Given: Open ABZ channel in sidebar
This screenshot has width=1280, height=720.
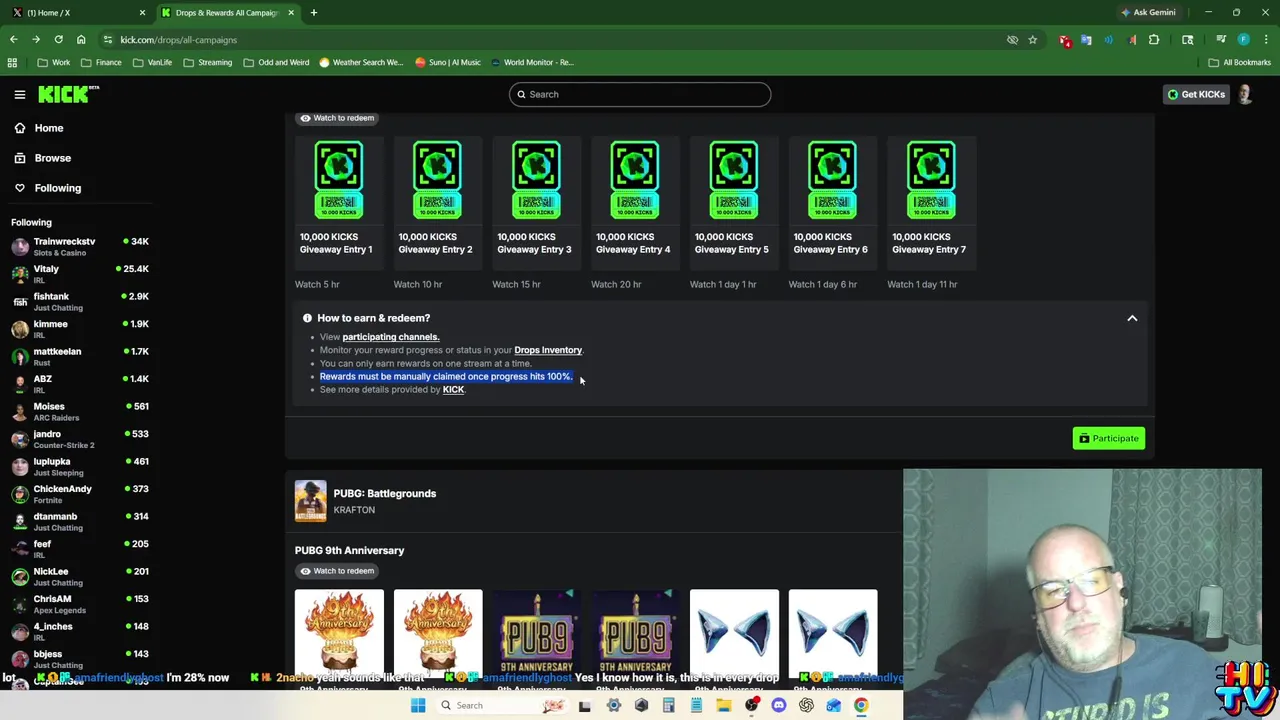Looking at the screenshot, I should [80, 384].
